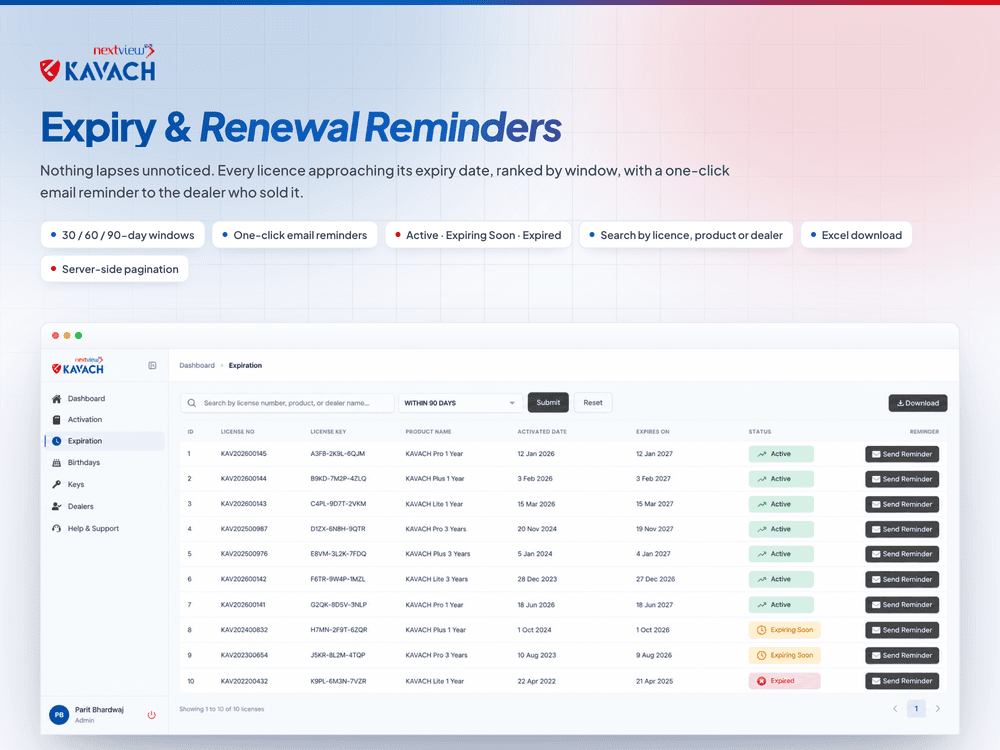The image size is (1000, 750).
Task: Click the Download button
Action: (x=918, y=403)
